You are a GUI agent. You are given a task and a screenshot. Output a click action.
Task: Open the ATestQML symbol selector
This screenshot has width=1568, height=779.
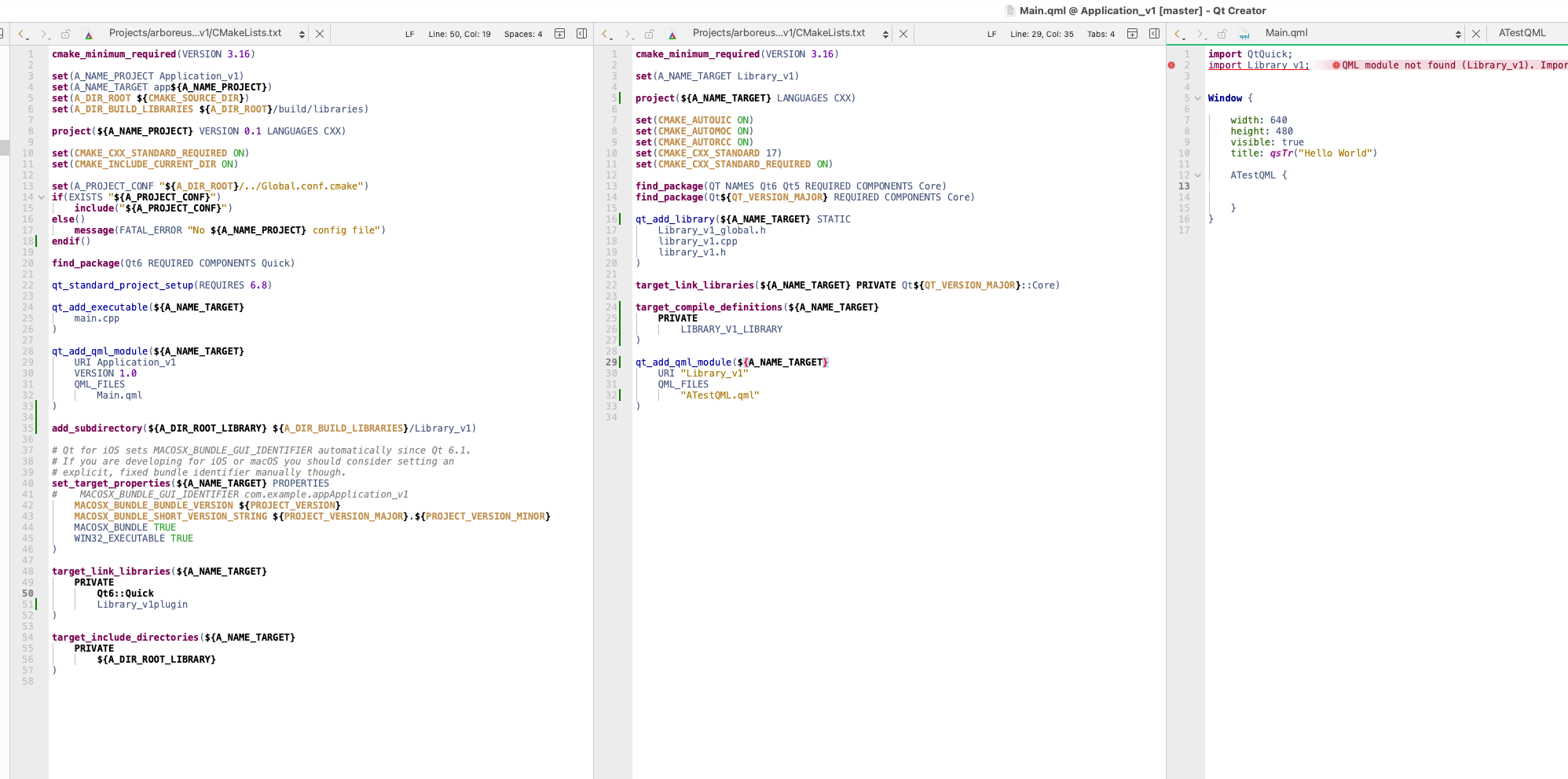[1522, 33]
